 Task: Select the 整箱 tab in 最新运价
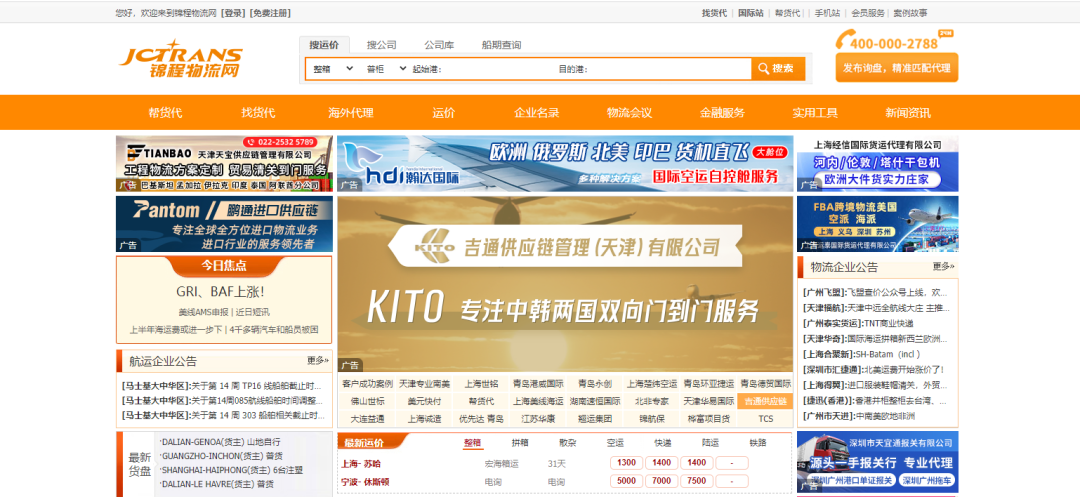click(472, 443)
